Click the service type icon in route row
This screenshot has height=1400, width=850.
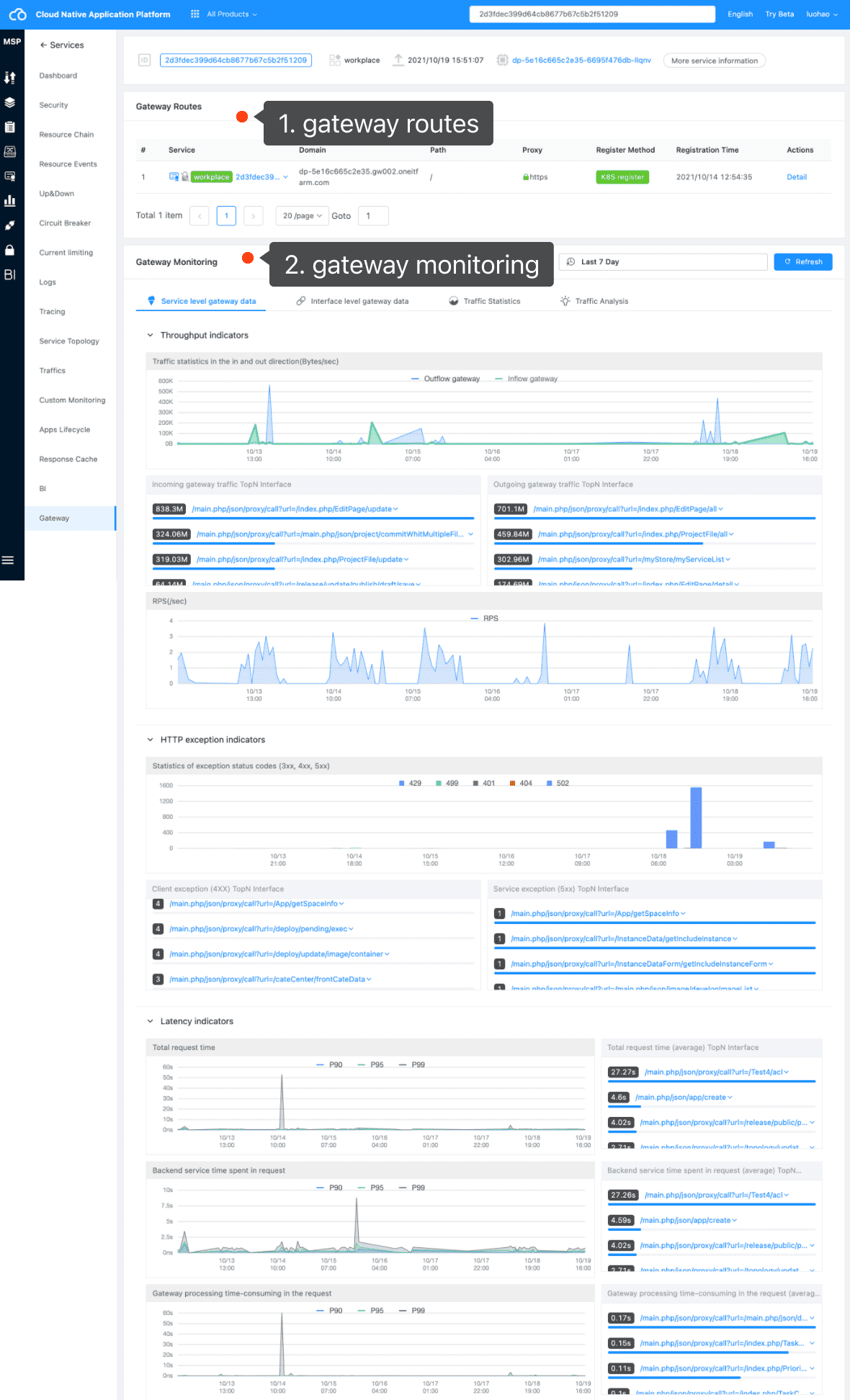pos(174,176)
